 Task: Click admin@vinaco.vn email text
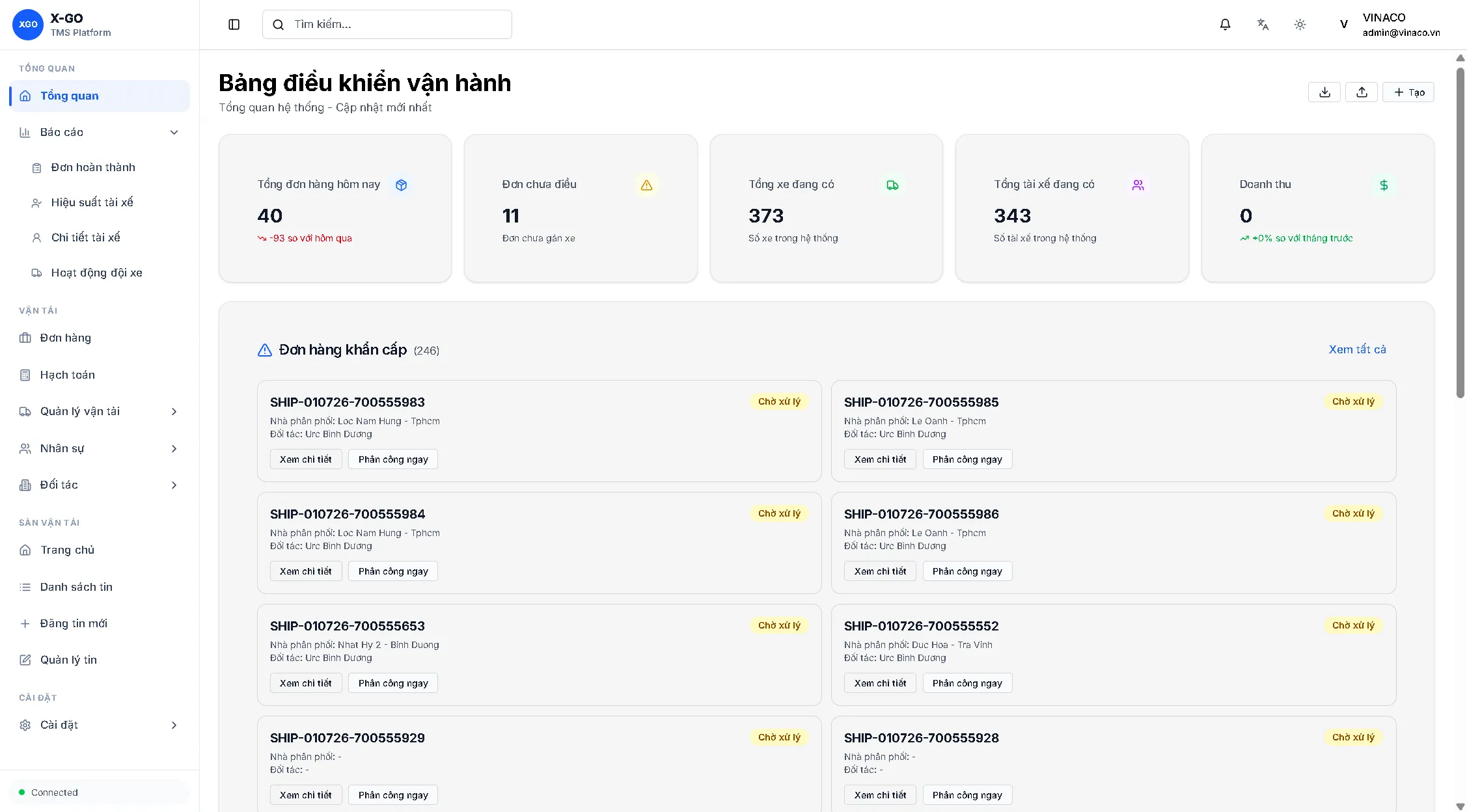click(x=1401, y=33)
